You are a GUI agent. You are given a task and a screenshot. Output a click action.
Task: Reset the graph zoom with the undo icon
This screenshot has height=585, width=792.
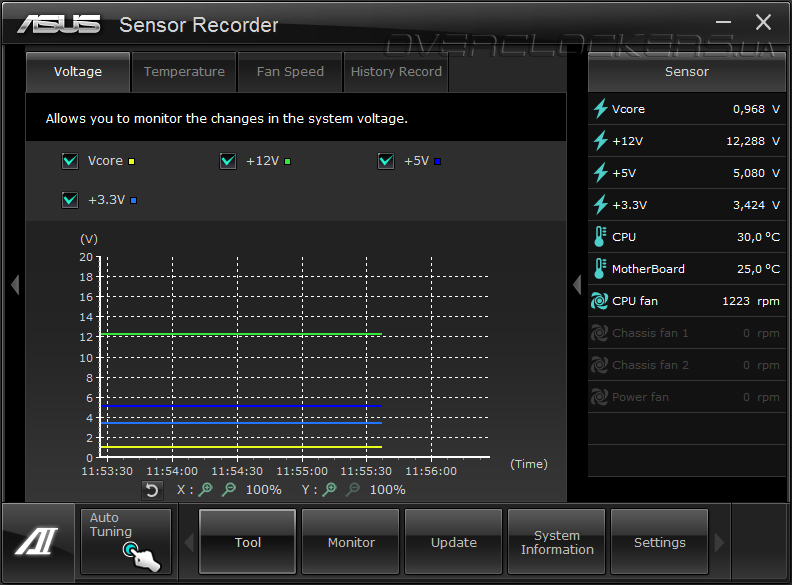pyautogui.click(x=152, y=490)
